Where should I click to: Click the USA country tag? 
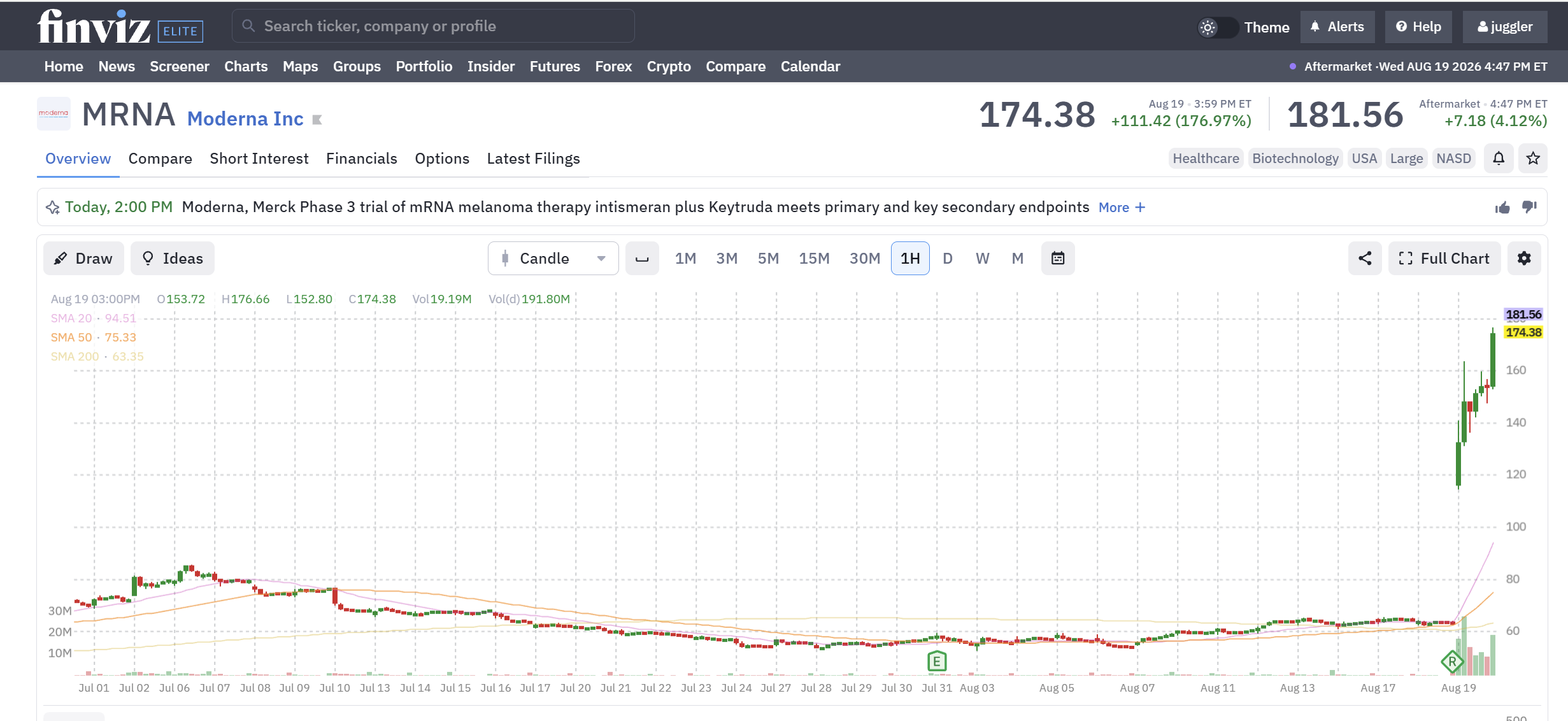(x=1364, y=159)
